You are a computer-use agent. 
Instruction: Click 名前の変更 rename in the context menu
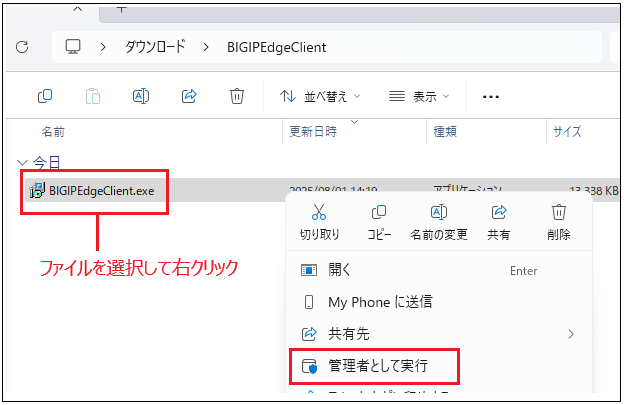tap(439, 222)
